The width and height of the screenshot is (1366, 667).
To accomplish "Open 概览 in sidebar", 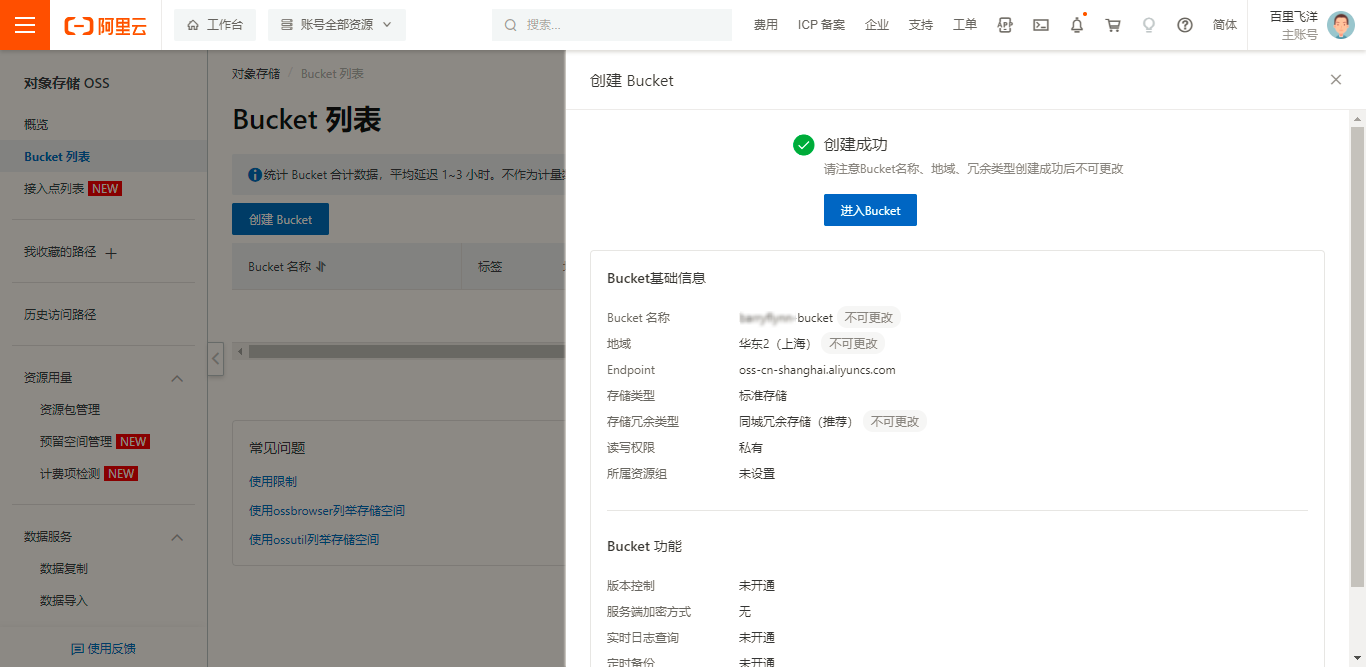I will (x=36, y=125).
